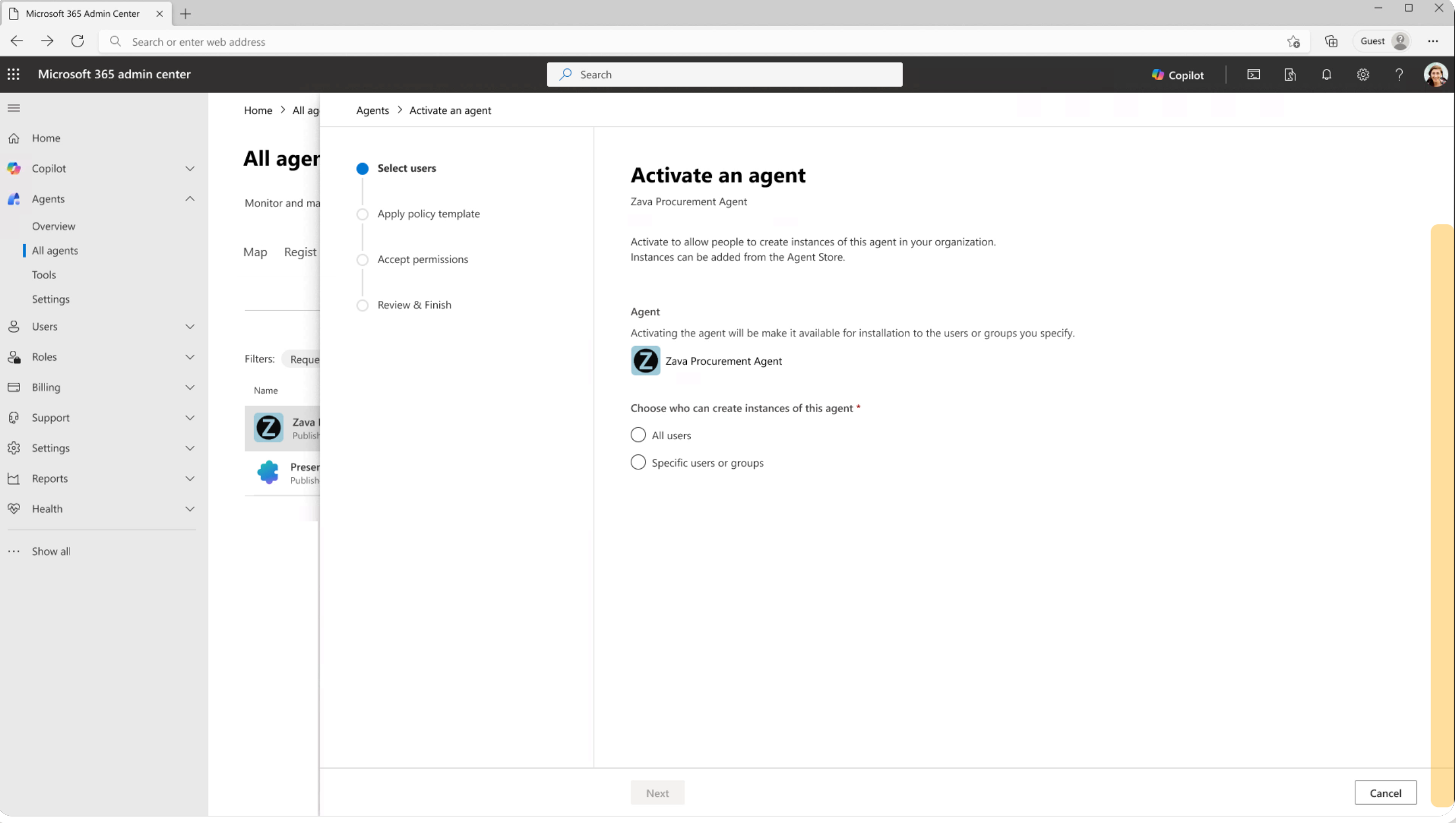Cancel the agent activation

coord(1385,793)
